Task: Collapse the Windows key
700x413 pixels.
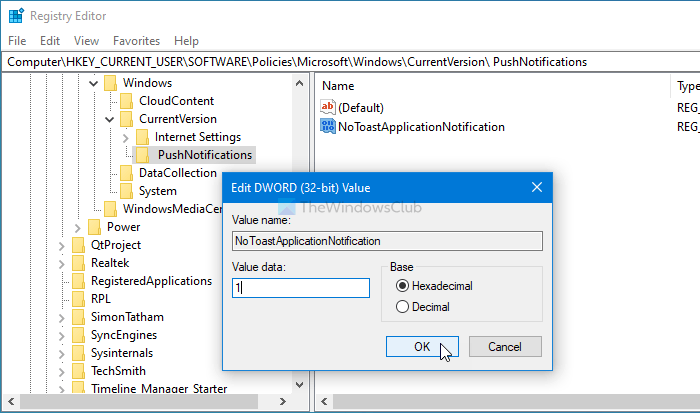Action: [93, 83]
